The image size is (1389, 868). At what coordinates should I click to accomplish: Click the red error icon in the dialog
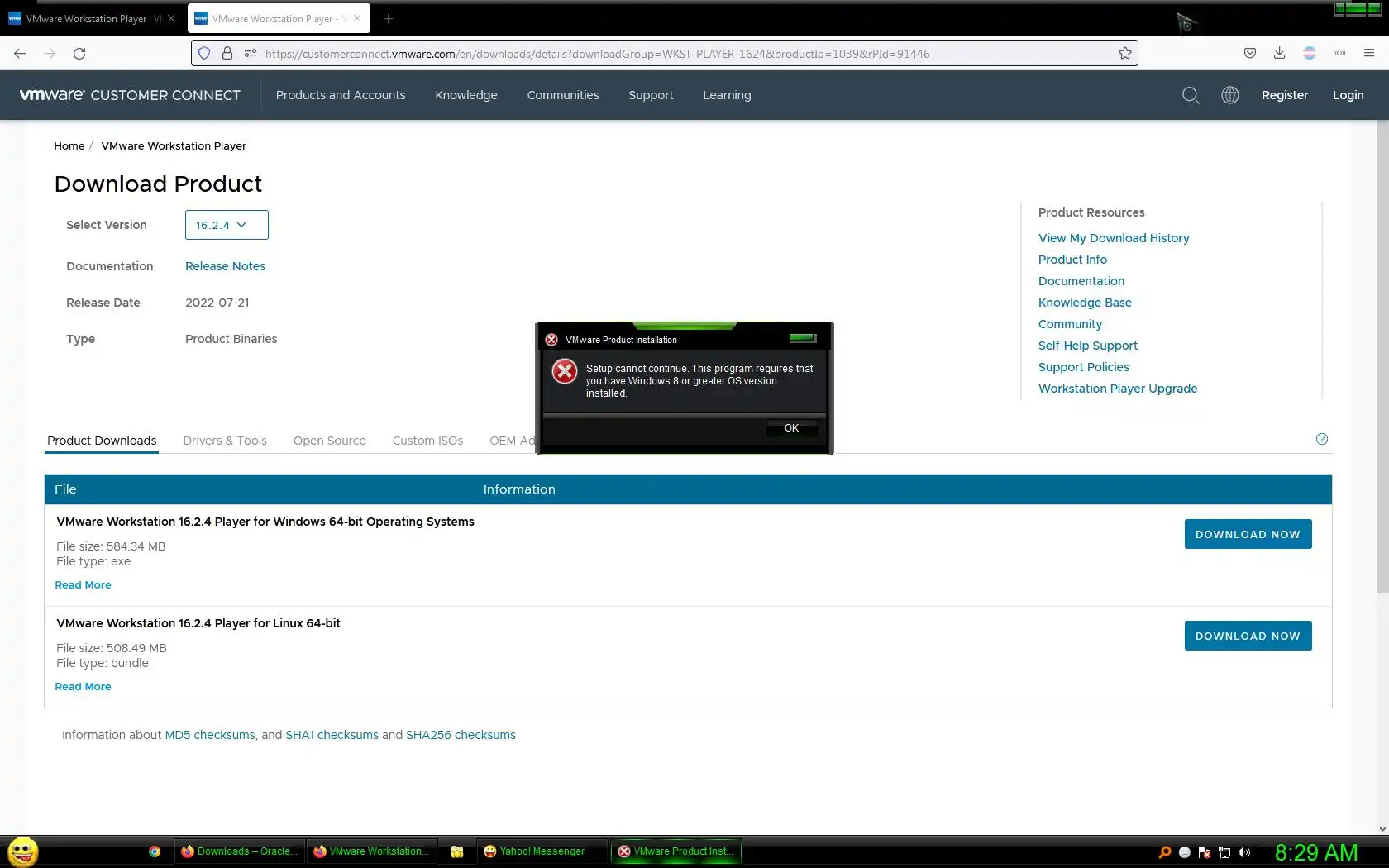tap(565, 372)
